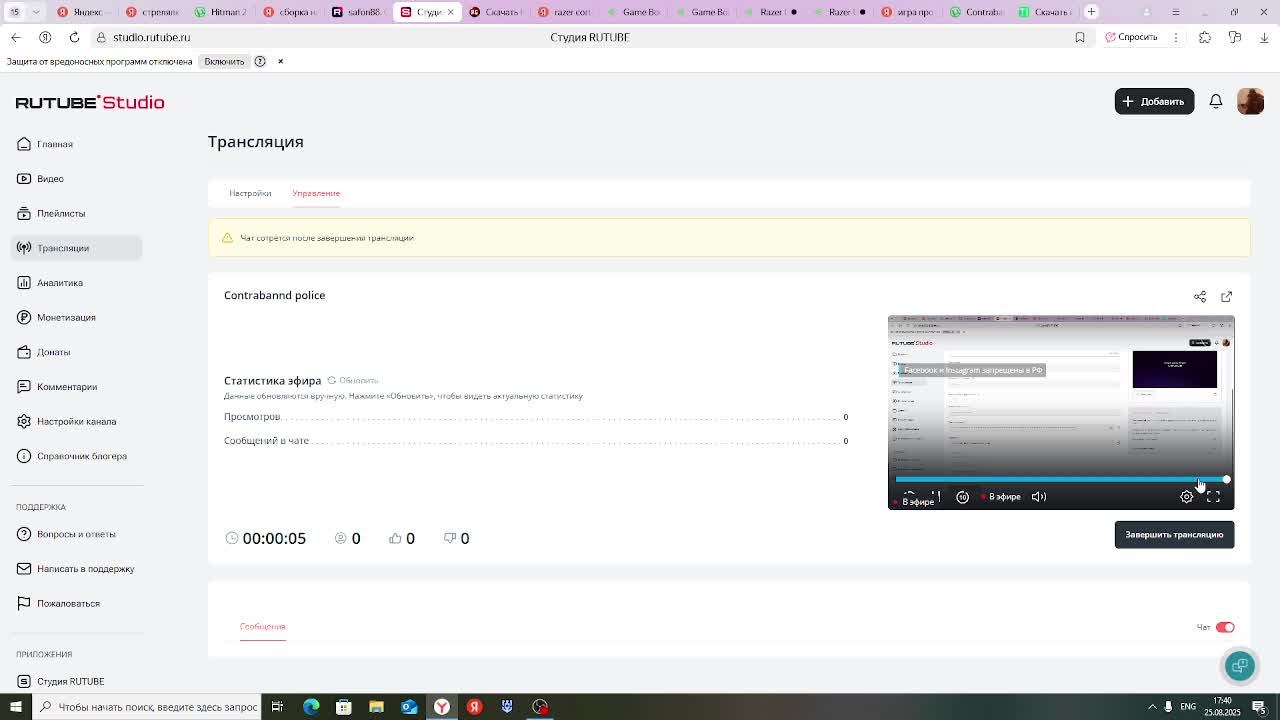Enter fullscreen in the player
The image size is (1280, 720).
[x=1213, y=497]
